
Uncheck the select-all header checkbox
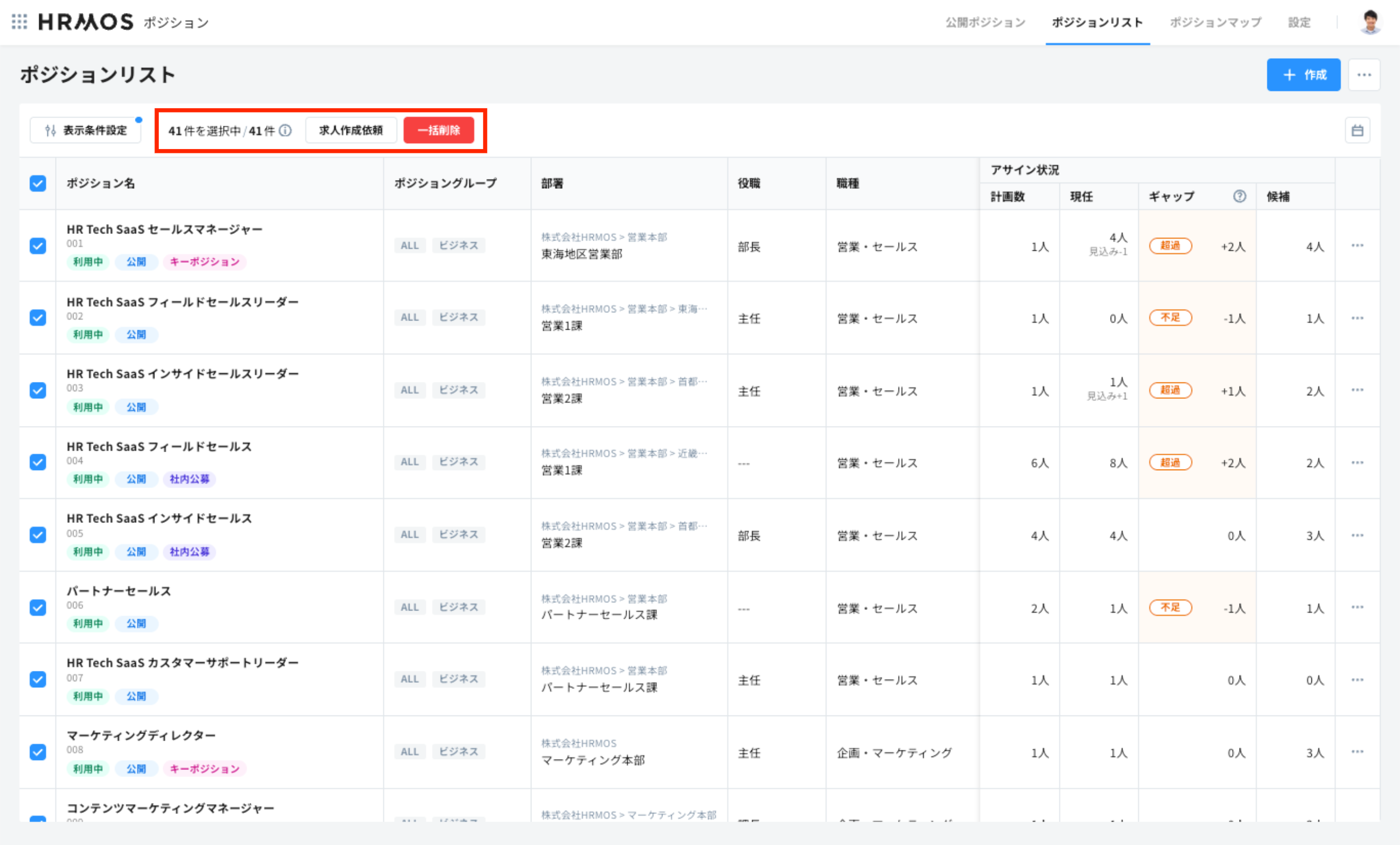coord(38,183)
